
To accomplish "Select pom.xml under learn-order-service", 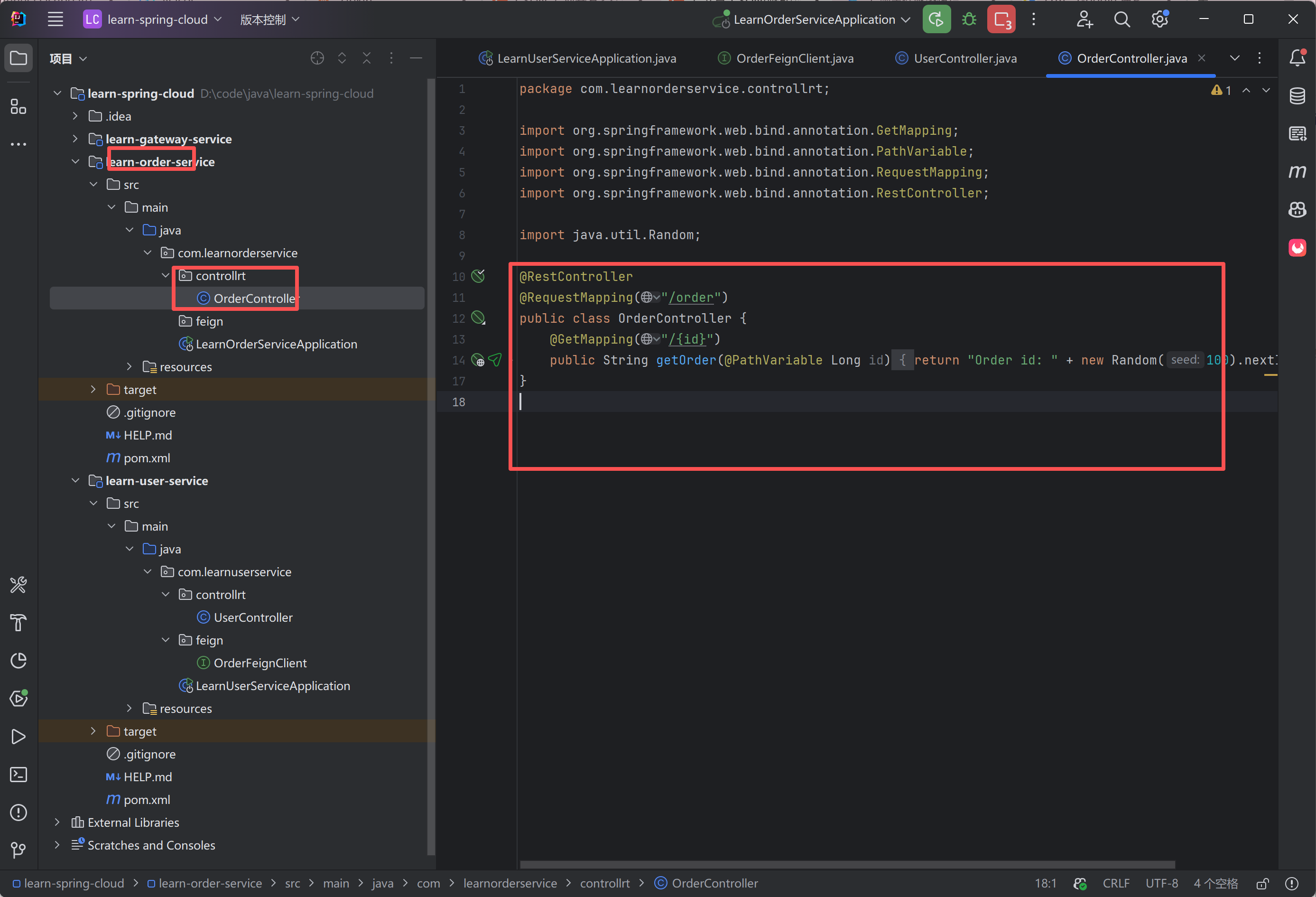I will click(147, 458).
